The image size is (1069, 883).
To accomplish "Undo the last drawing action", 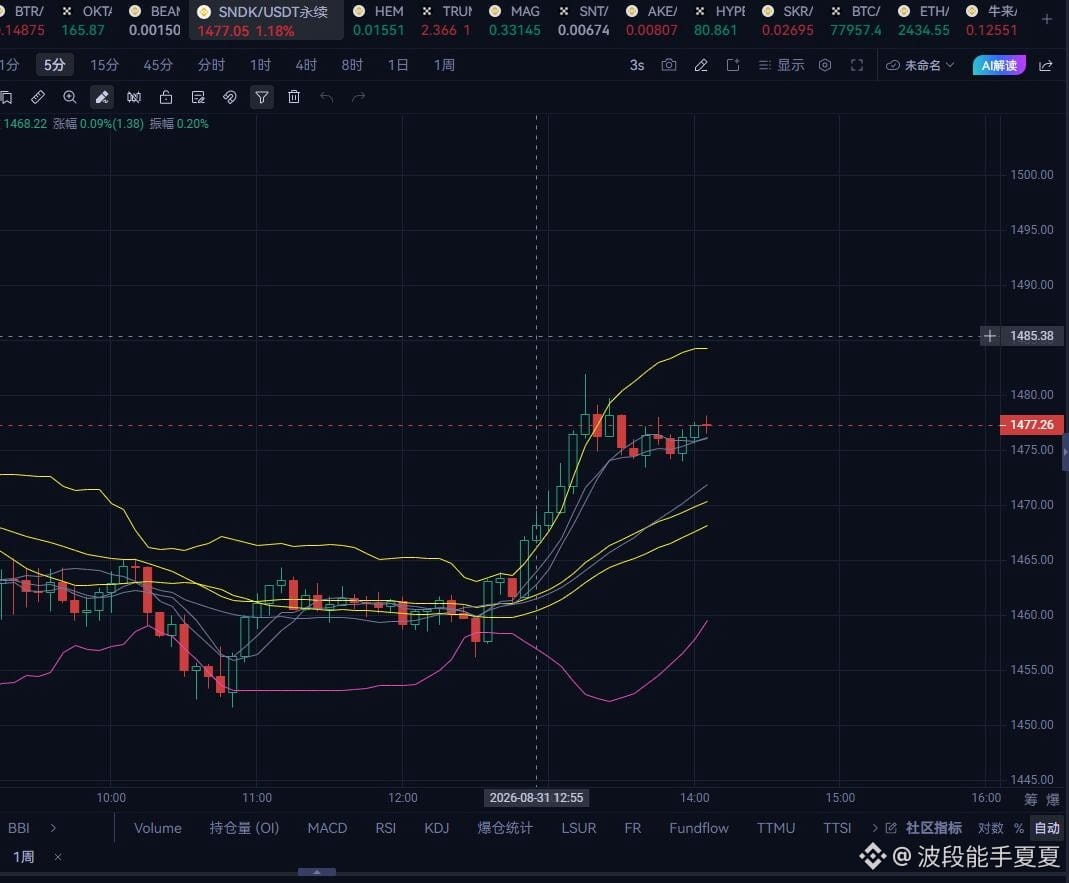I will click(327, 97).
